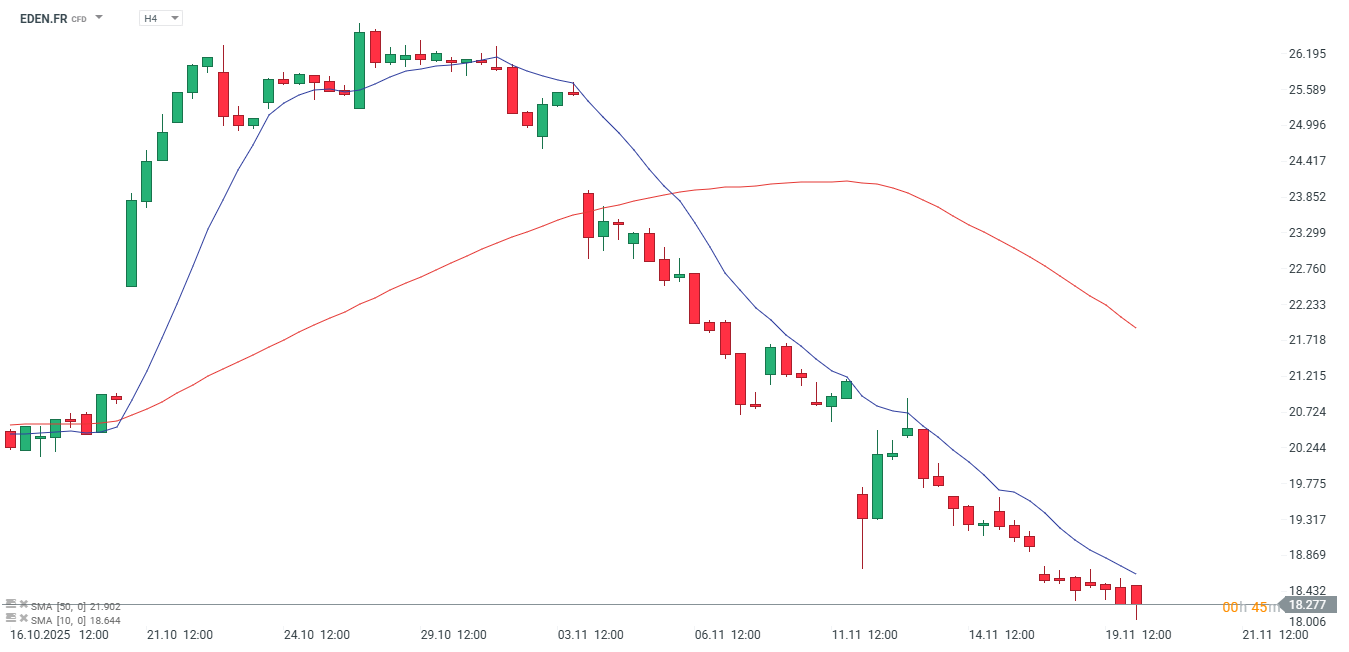Click the 21.11 12:00 time axis label
The height and width of the screenshot is (652, 1349).
click(x=1276, y=635)
